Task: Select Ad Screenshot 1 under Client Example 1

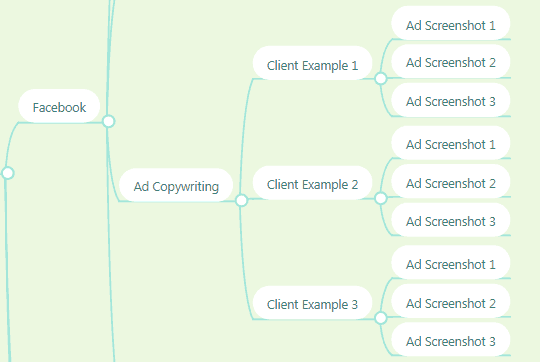Action: [x=450, y=23]
